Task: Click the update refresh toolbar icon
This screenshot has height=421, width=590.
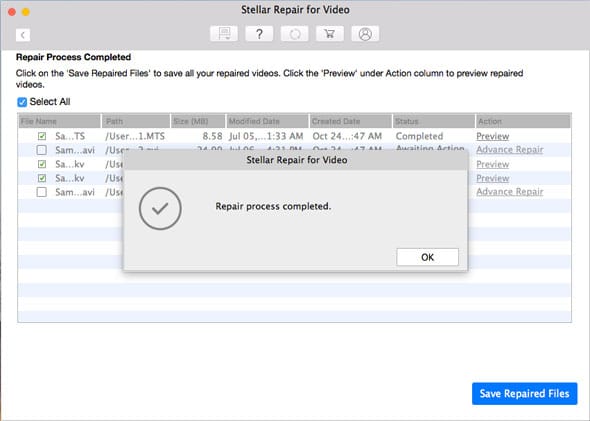Action: tap(295, 34)
